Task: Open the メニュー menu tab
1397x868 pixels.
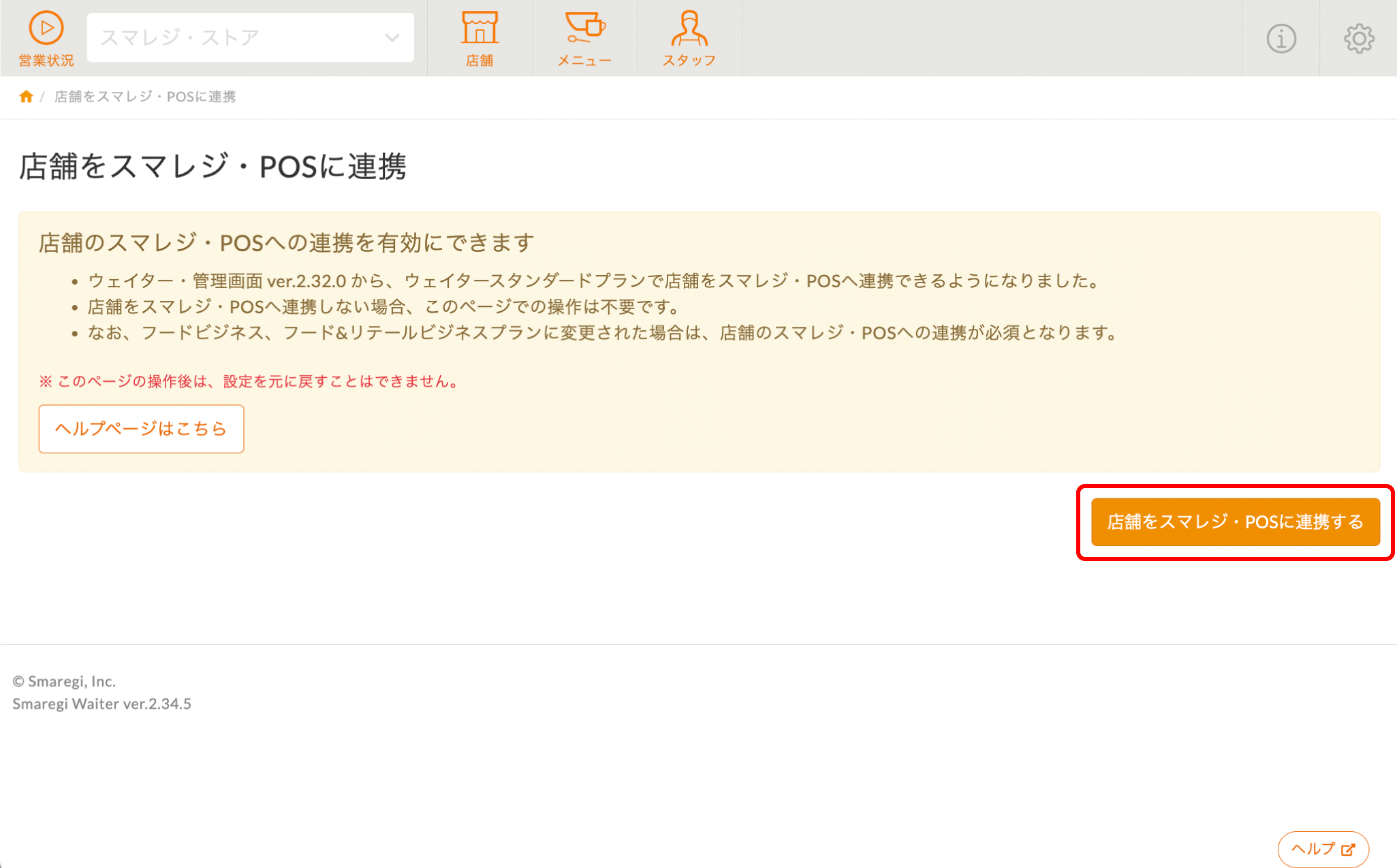Action: 584,39
